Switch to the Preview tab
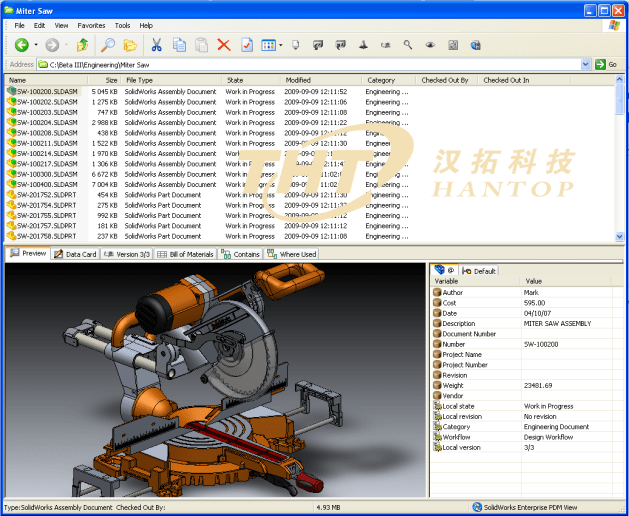This screenshot has height=516, width=629. (28, 253)
